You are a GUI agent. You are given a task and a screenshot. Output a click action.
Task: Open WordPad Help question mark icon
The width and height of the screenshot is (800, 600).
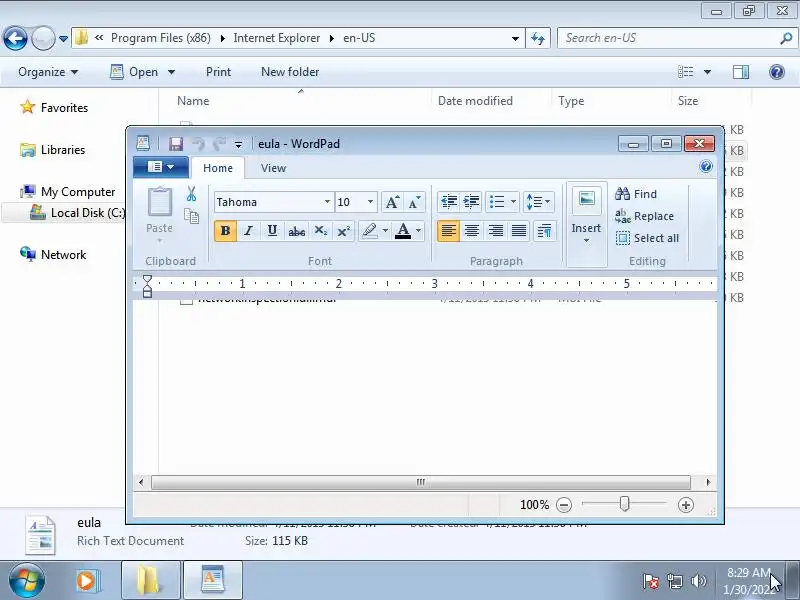tap(706, 166)
